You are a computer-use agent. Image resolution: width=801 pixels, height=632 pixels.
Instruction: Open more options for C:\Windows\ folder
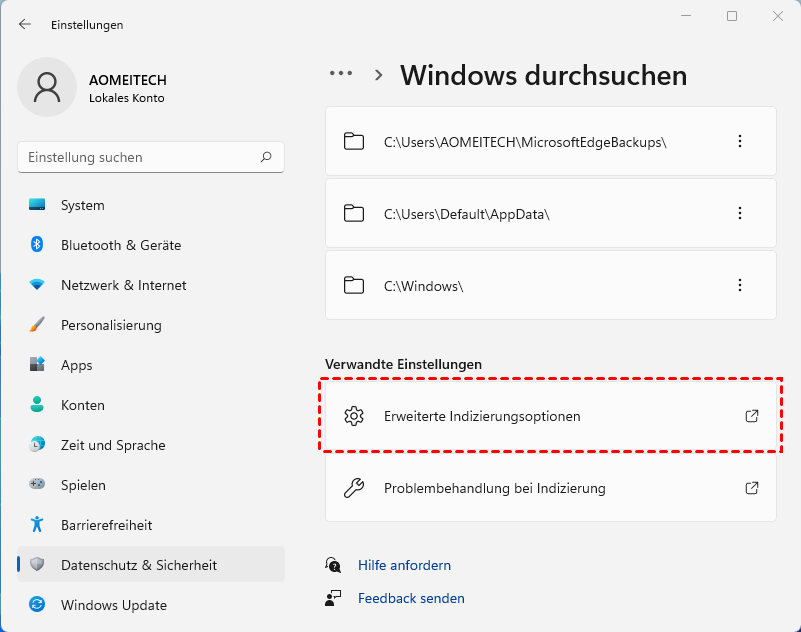click(740, 285)
